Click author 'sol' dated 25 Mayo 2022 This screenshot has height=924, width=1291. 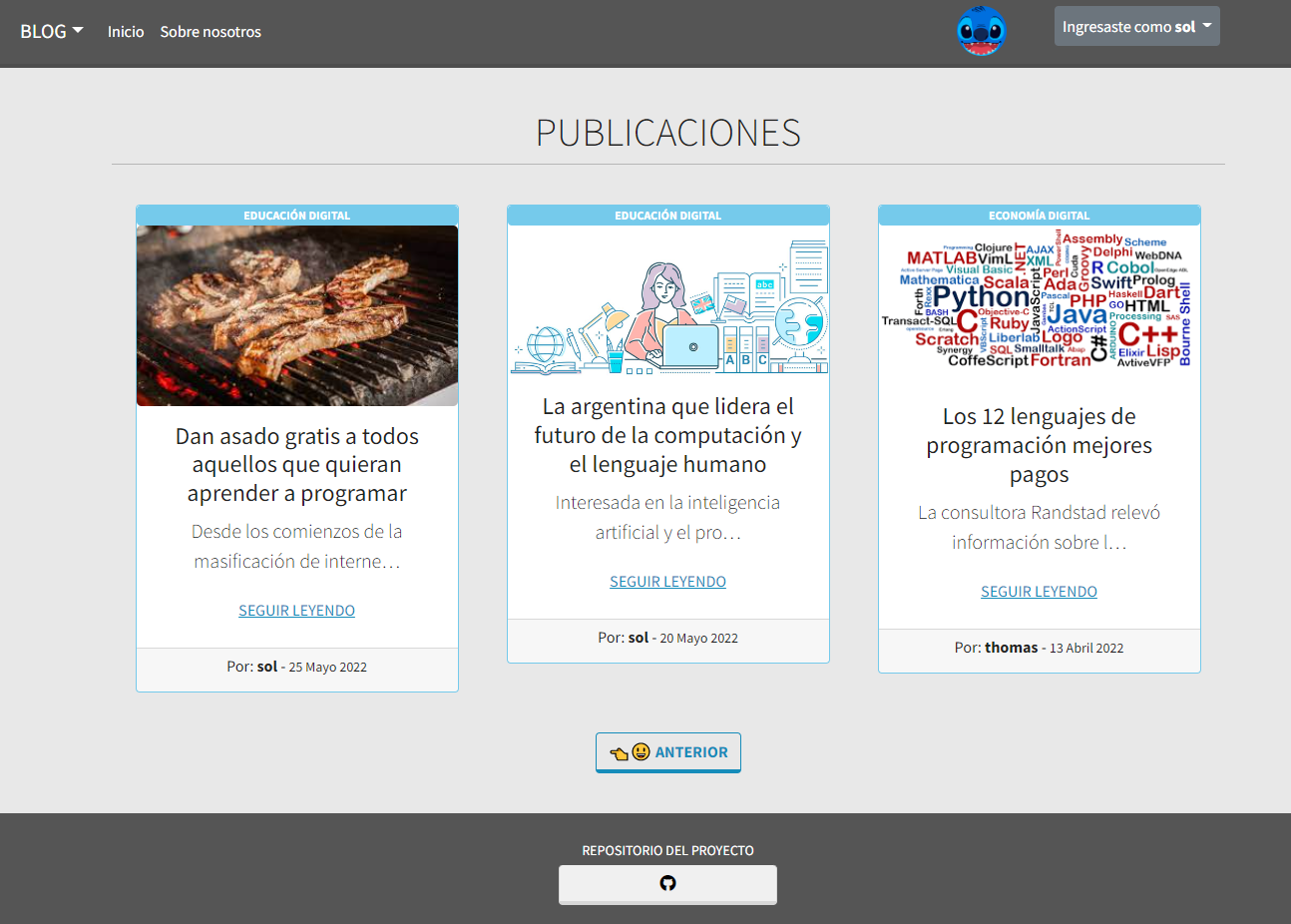tap(267, 667)
